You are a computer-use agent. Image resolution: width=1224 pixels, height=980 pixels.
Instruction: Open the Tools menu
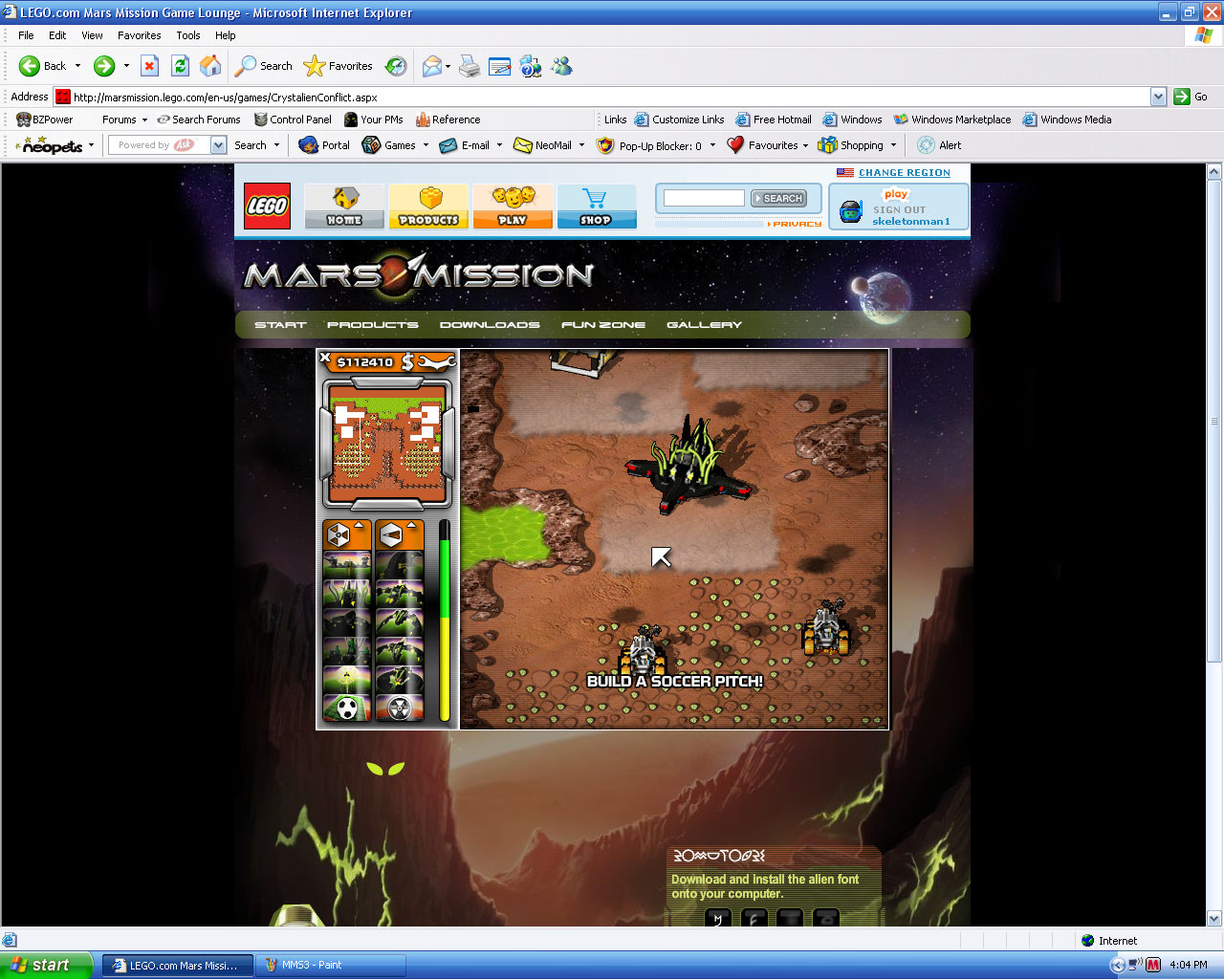188,35
